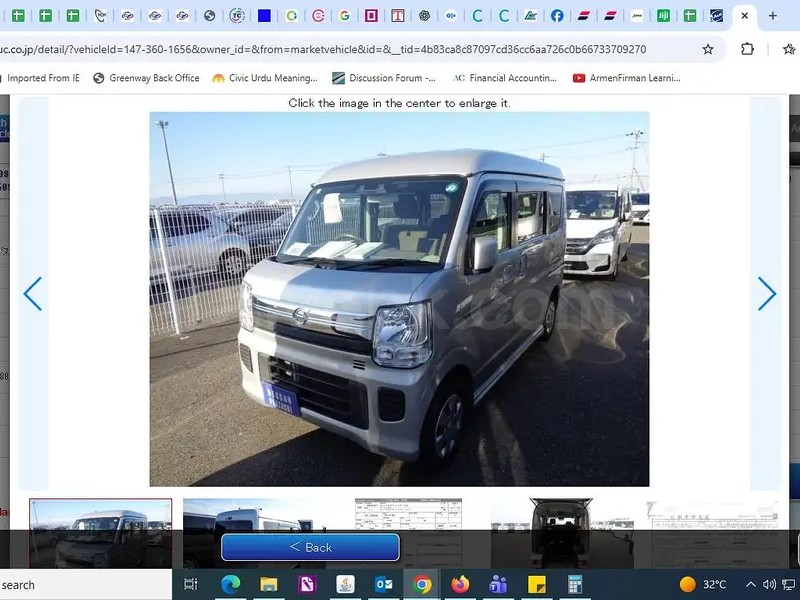Image resolution: width=800 pixels, height=600 pixels.
Task: Switch to the tab left of the active tab
Action: point(717,16)
